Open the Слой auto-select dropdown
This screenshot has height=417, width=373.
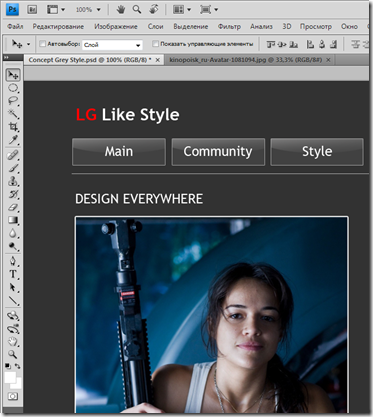pos(112,45)
